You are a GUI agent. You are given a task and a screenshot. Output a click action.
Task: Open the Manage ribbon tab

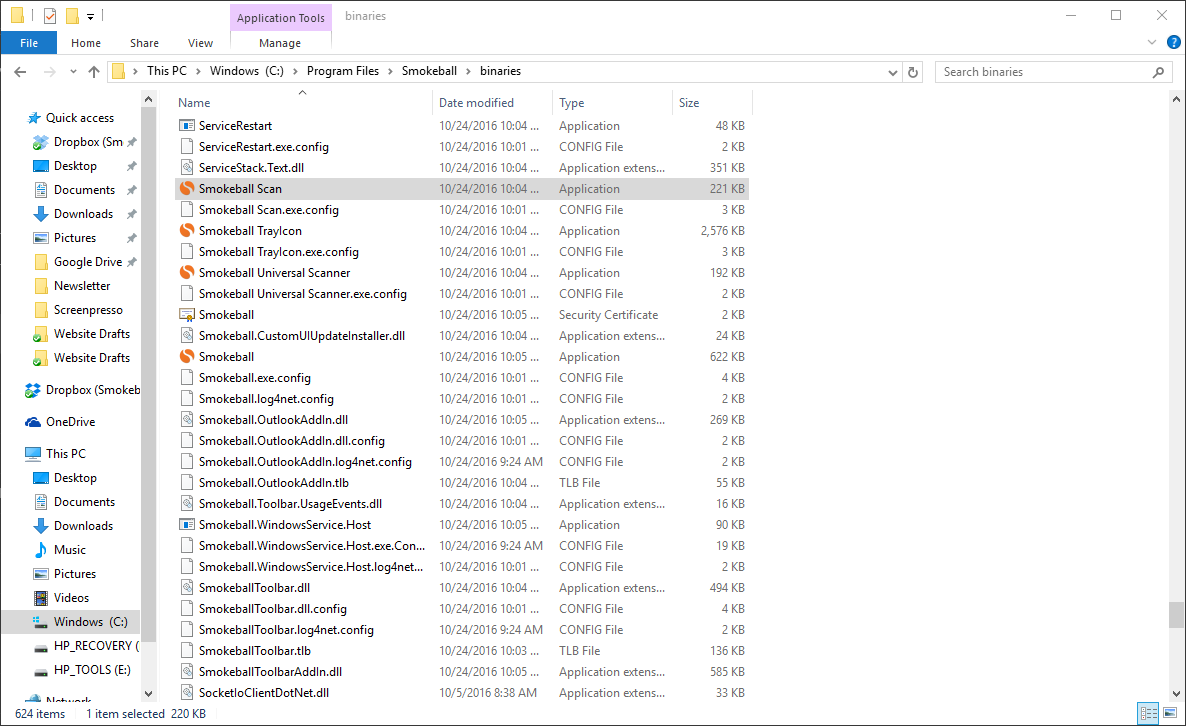point(280,43)
